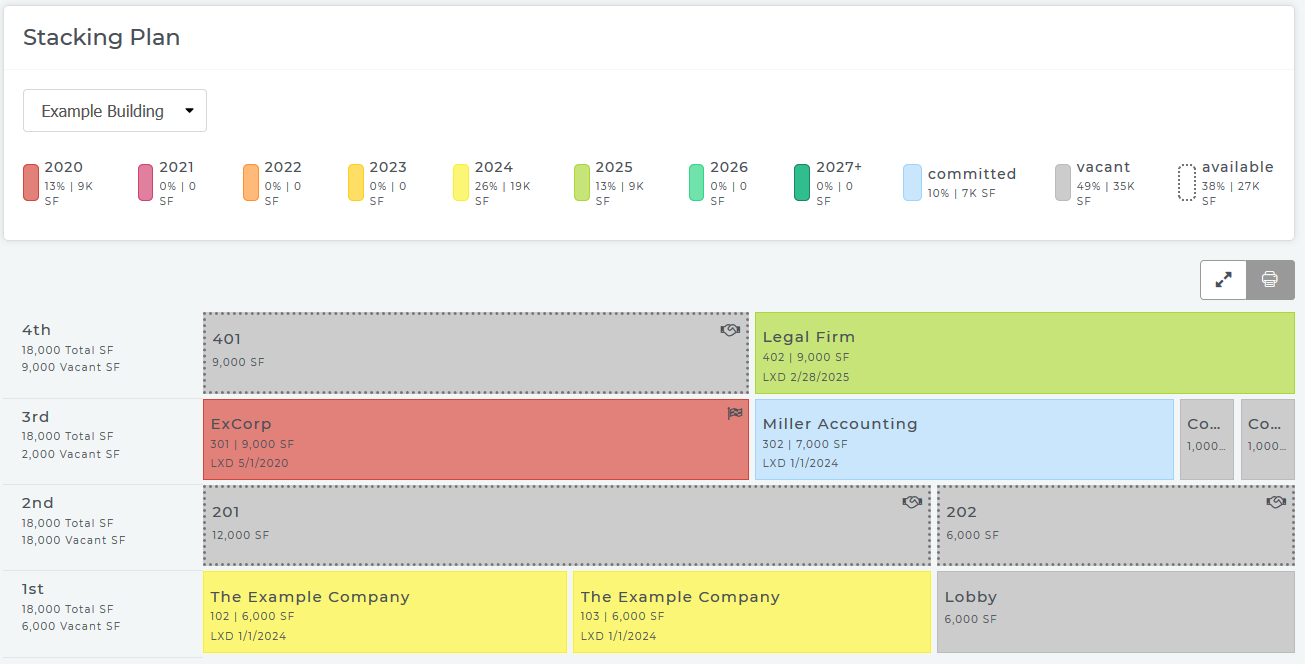Select the Lobby space block

coord(1115,612)
